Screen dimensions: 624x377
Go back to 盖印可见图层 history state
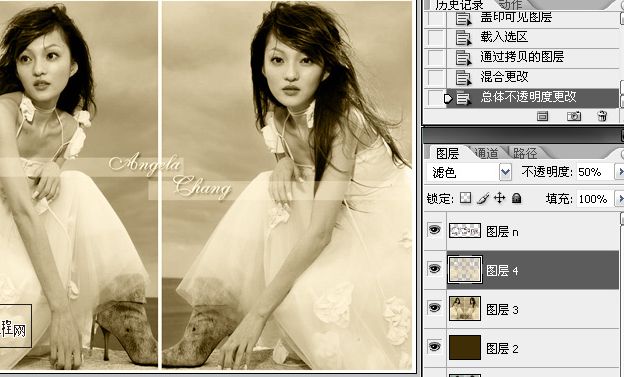click(x=516, y=17)
